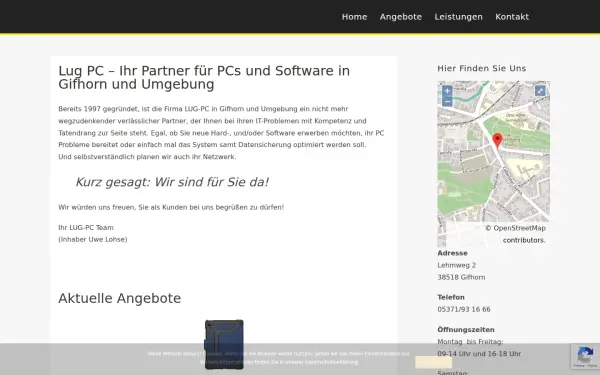Toggle fullscreen map view icon

[x=540, y=91]
